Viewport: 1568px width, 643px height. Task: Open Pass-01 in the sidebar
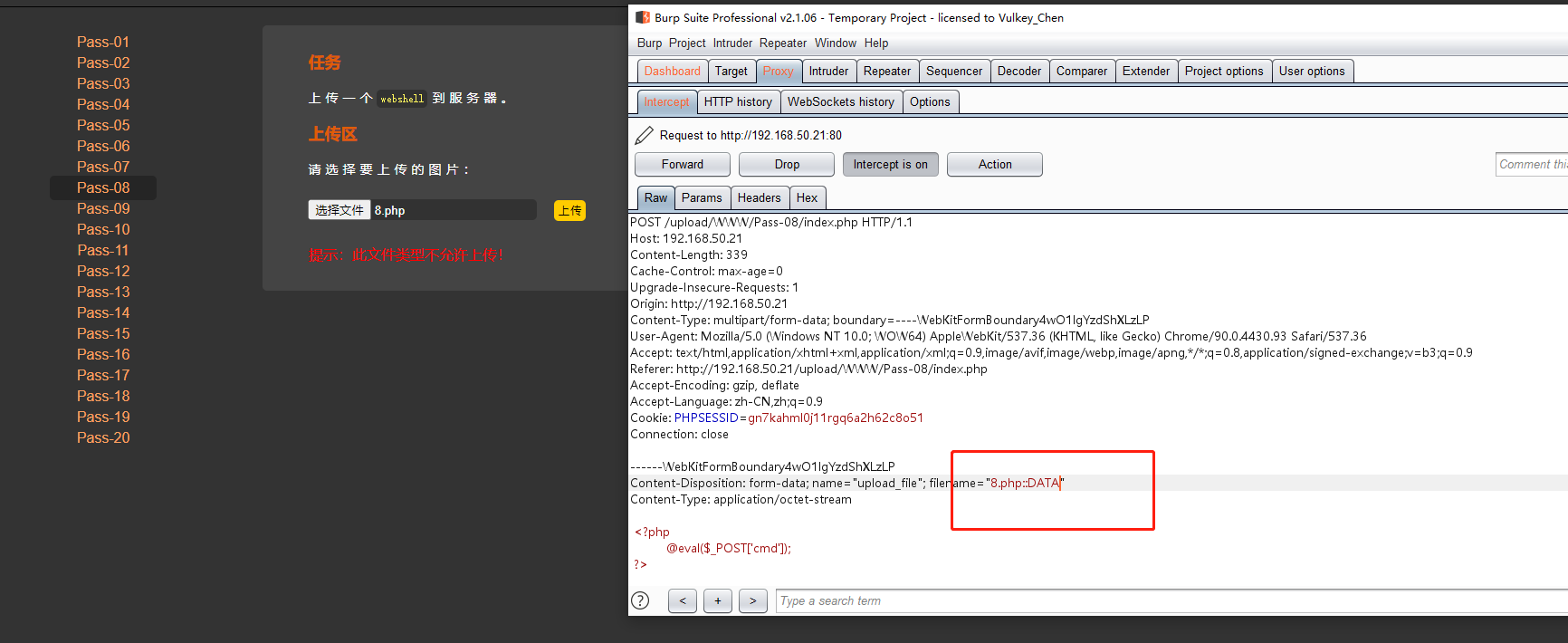tap(103, 42)
